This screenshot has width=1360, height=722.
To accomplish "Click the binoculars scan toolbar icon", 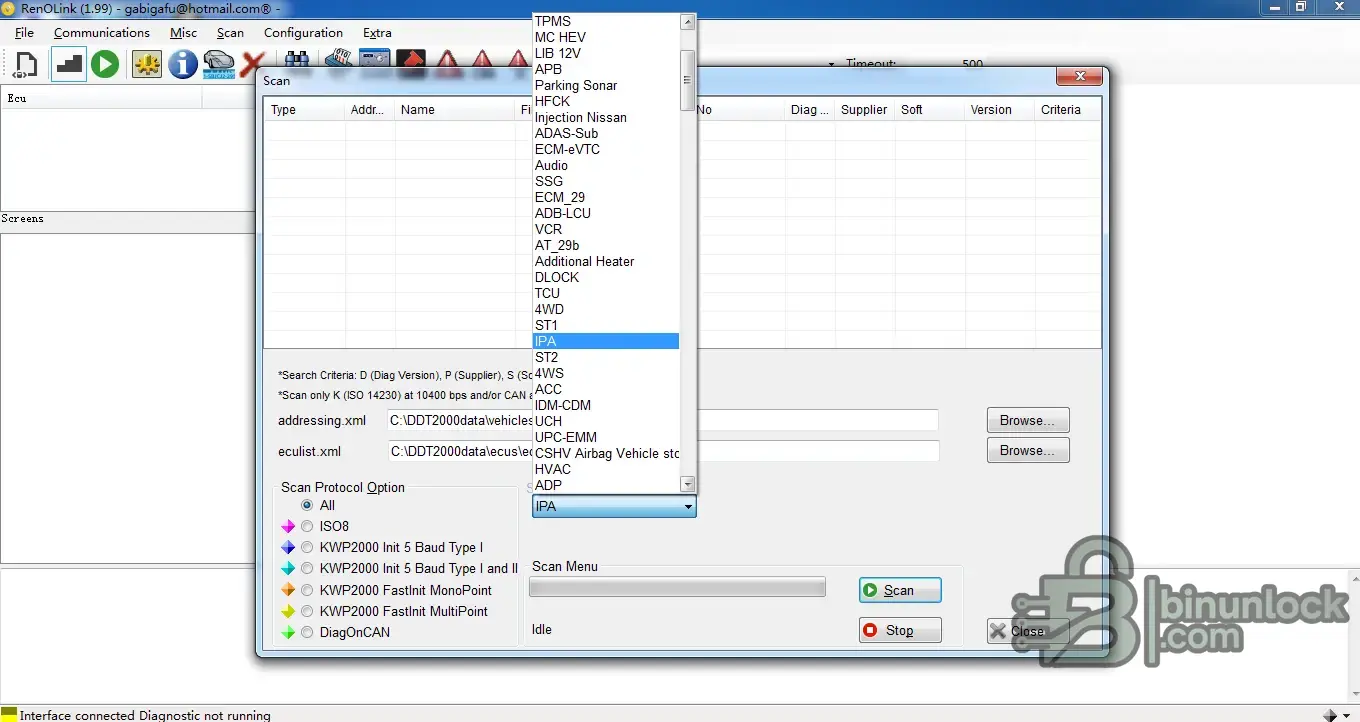I will (296, 60).
